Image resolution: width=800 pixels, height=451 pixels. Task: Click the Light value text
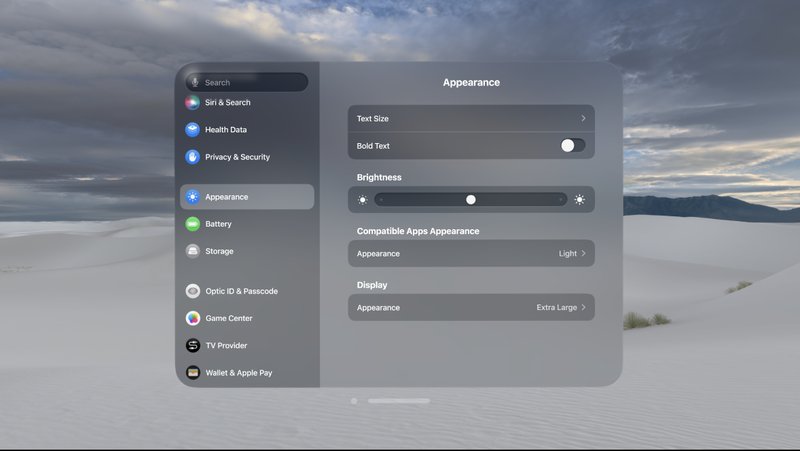point(567,253)
